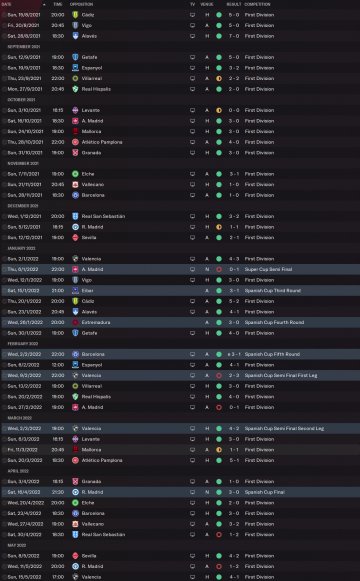Click the R. Madrid crest on the Spanish Cup Final row
The width and height of the screenshot is (360, 581).
75,492
